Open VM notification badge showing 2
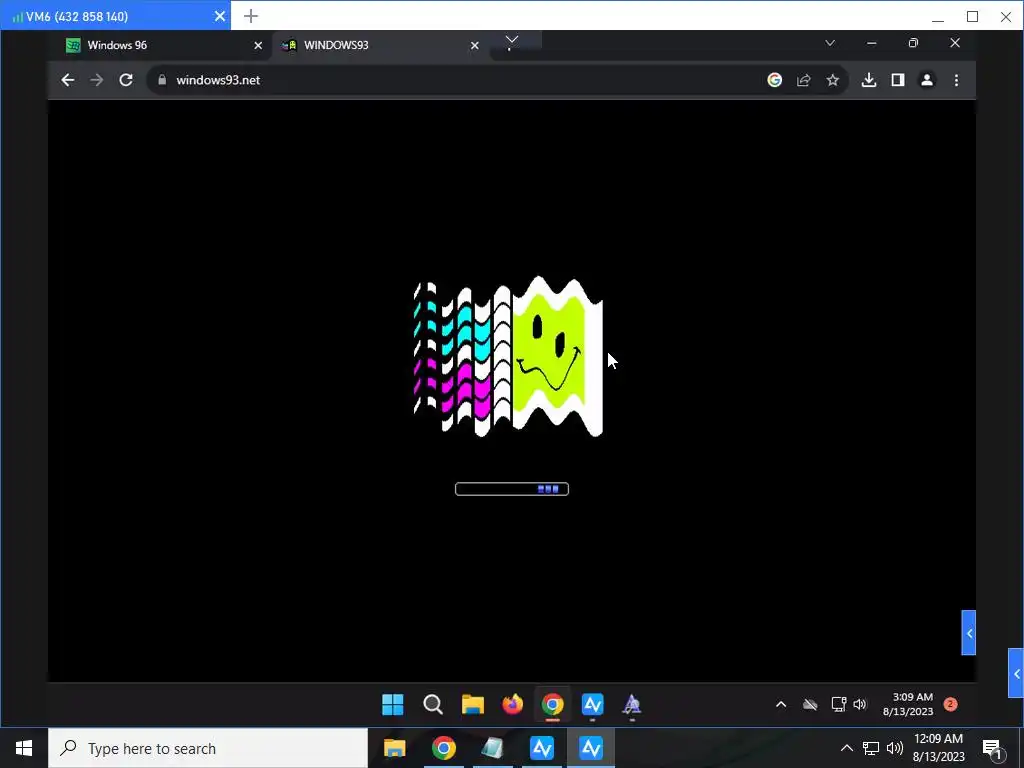Viewport: 1024px width, 768px height. point(951,704)
